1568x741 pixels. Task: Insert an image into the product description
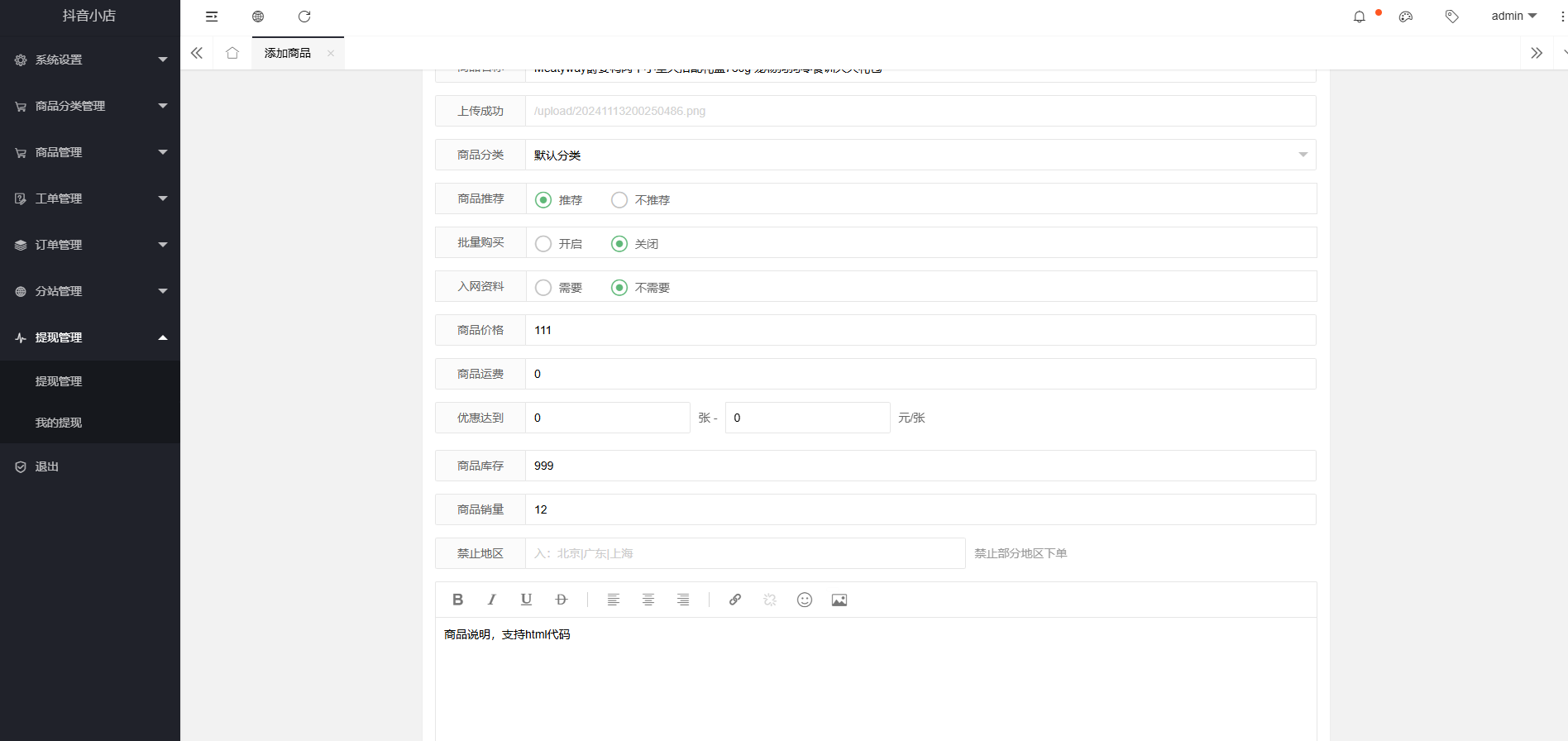pyautogui.click(x=839, y=600)
